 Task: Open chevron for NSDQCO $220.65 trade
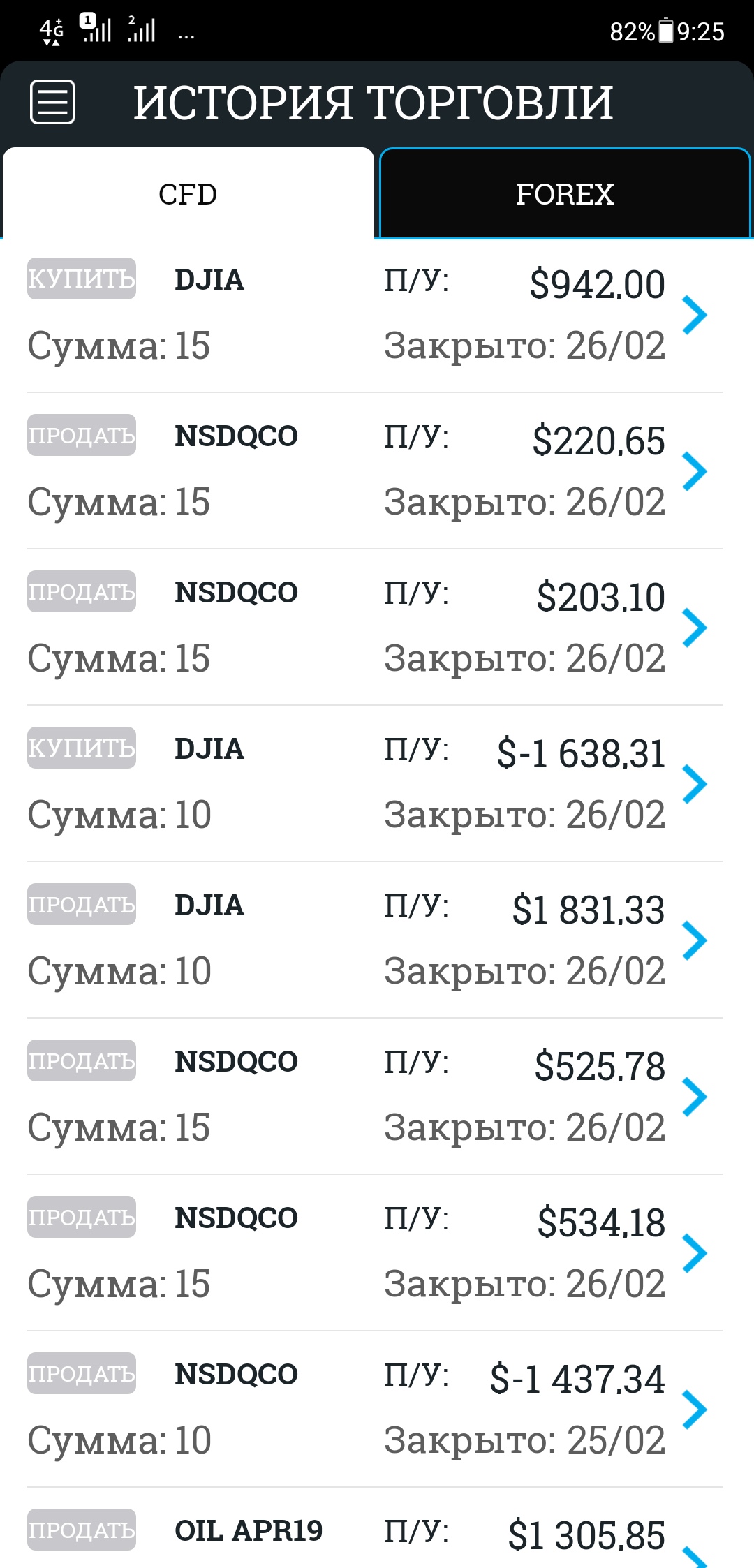click(695, 471)
